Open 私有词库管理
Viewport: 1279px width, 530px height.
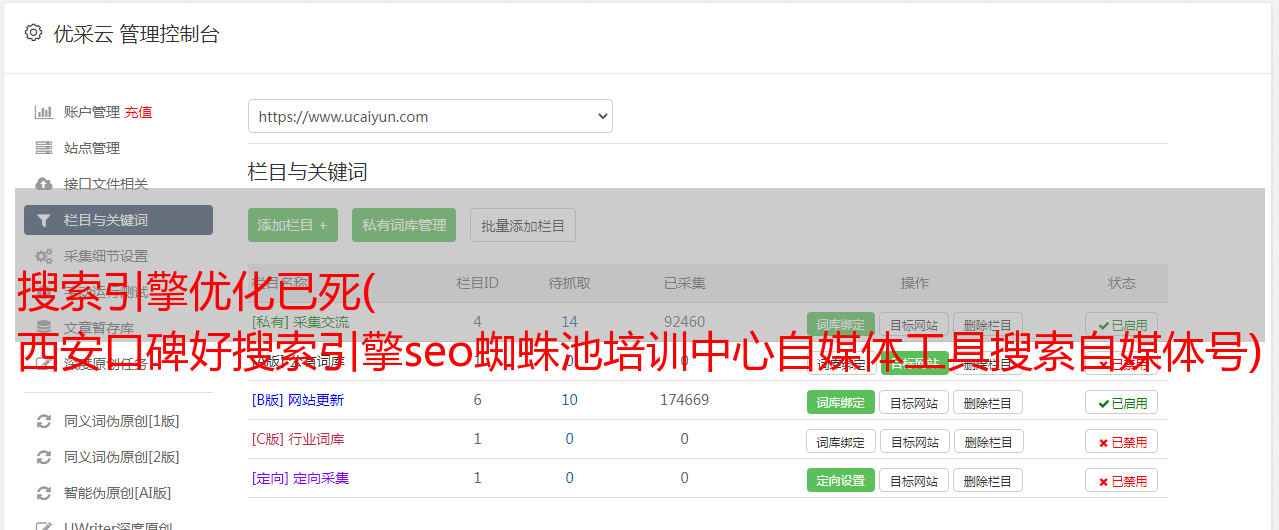click(x=404, y=225)
